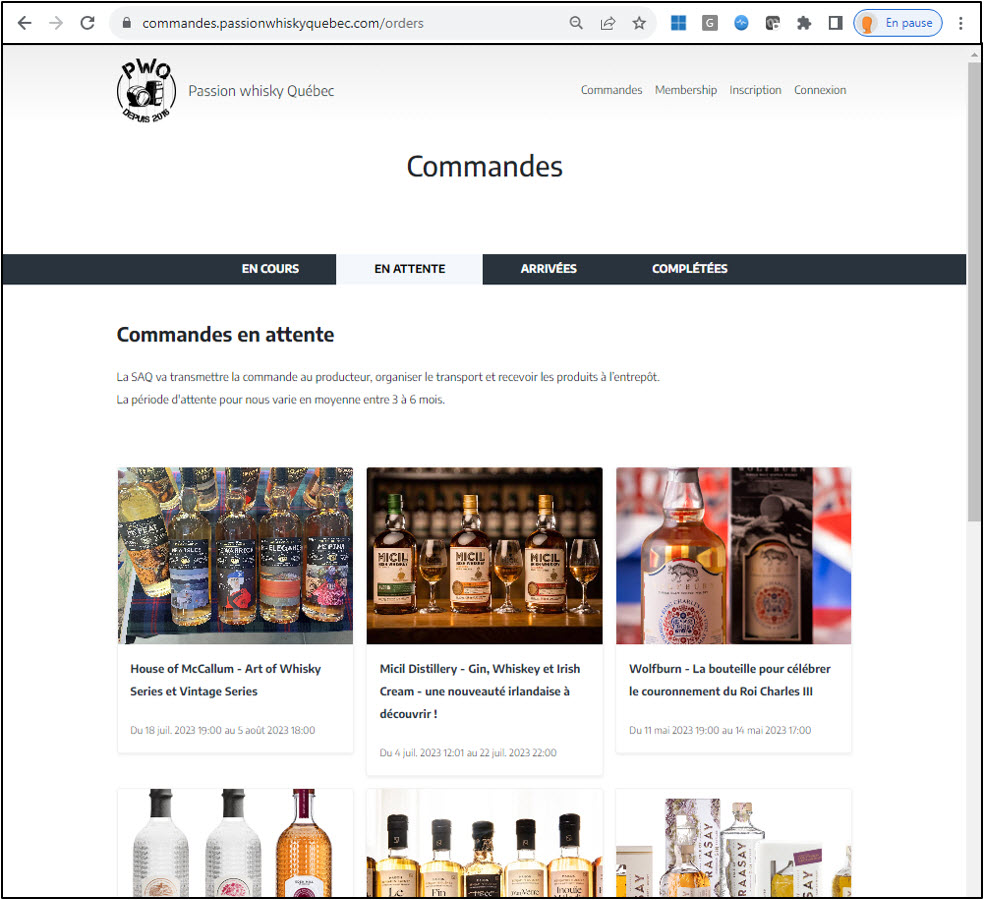Viewport: 984px width, 900px height.
Task: Switch to the COMPLÉTÉES tab
Action: [x=689, y=269]
